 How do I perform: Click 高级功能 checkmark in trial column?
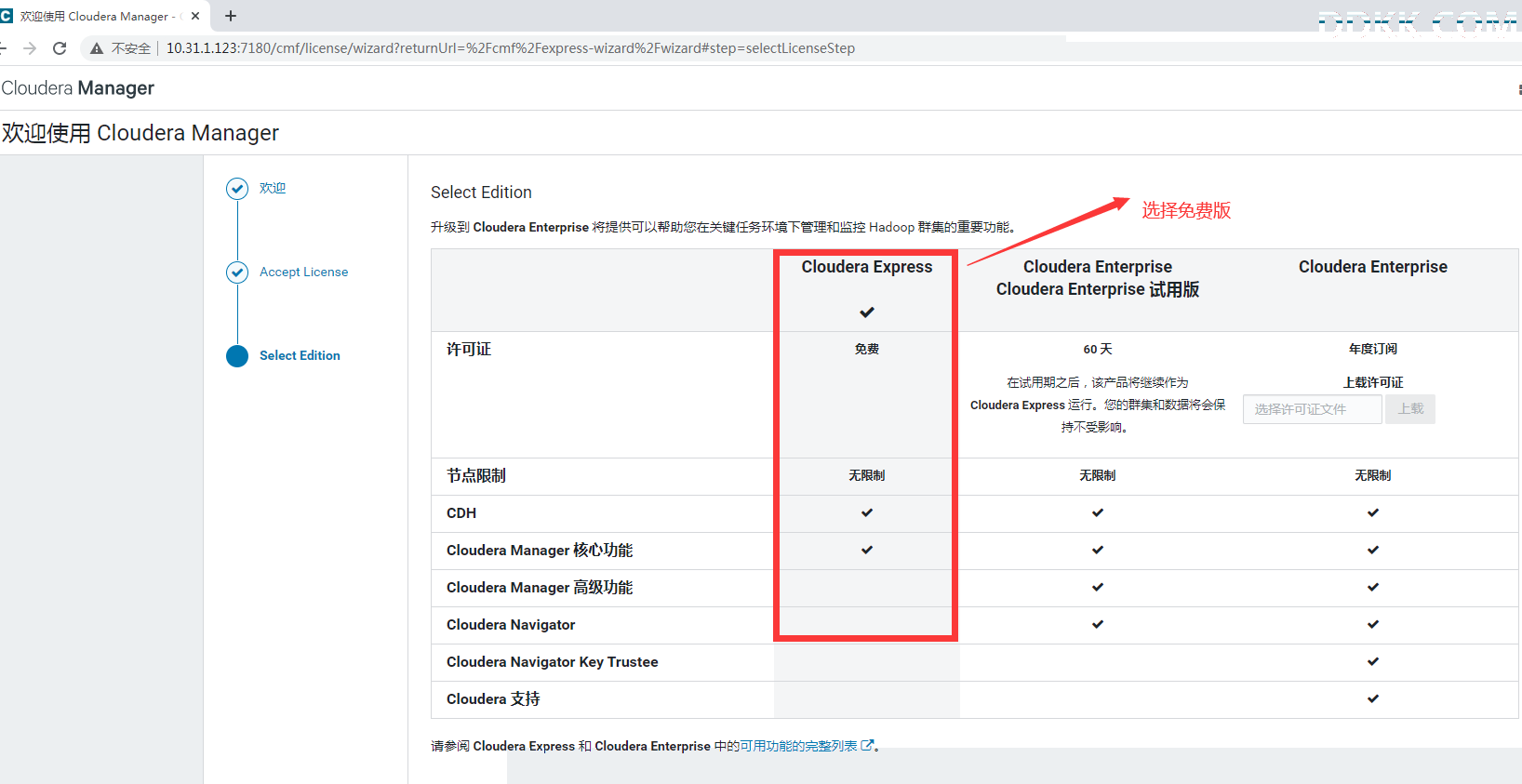coord(1098,587)
